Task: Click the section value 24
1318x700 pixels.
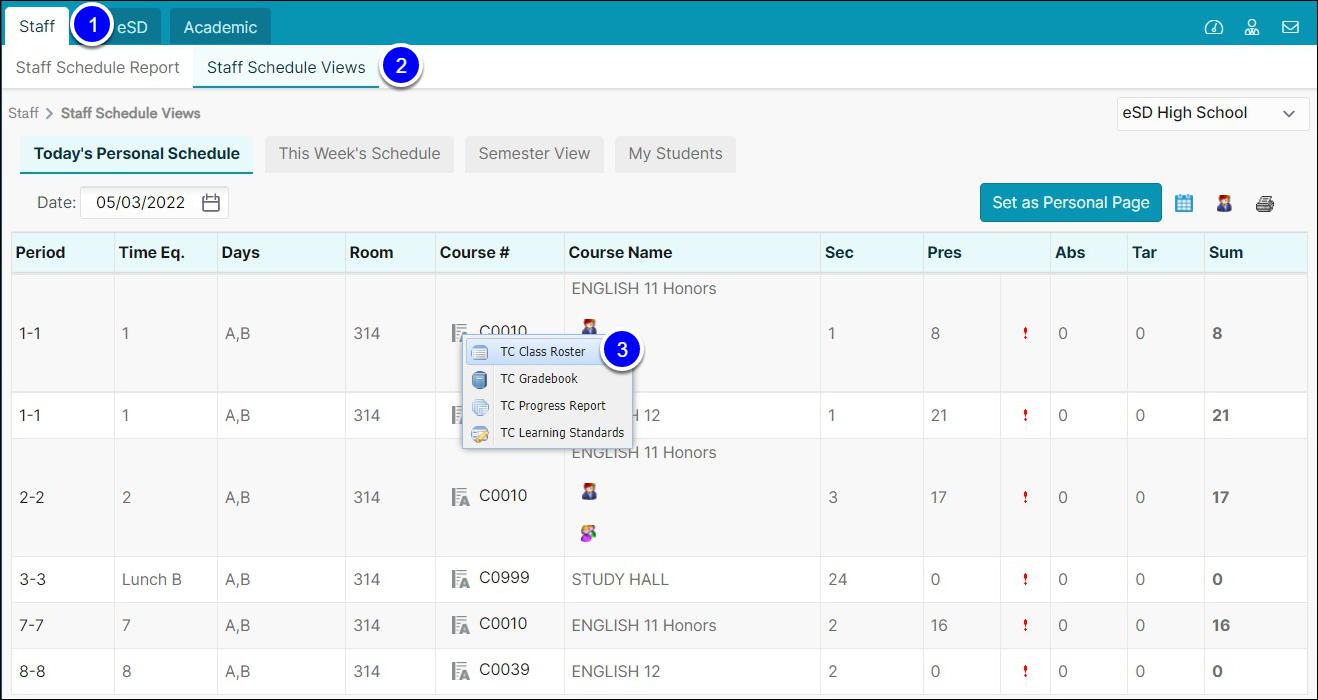Action: point(837,579)
